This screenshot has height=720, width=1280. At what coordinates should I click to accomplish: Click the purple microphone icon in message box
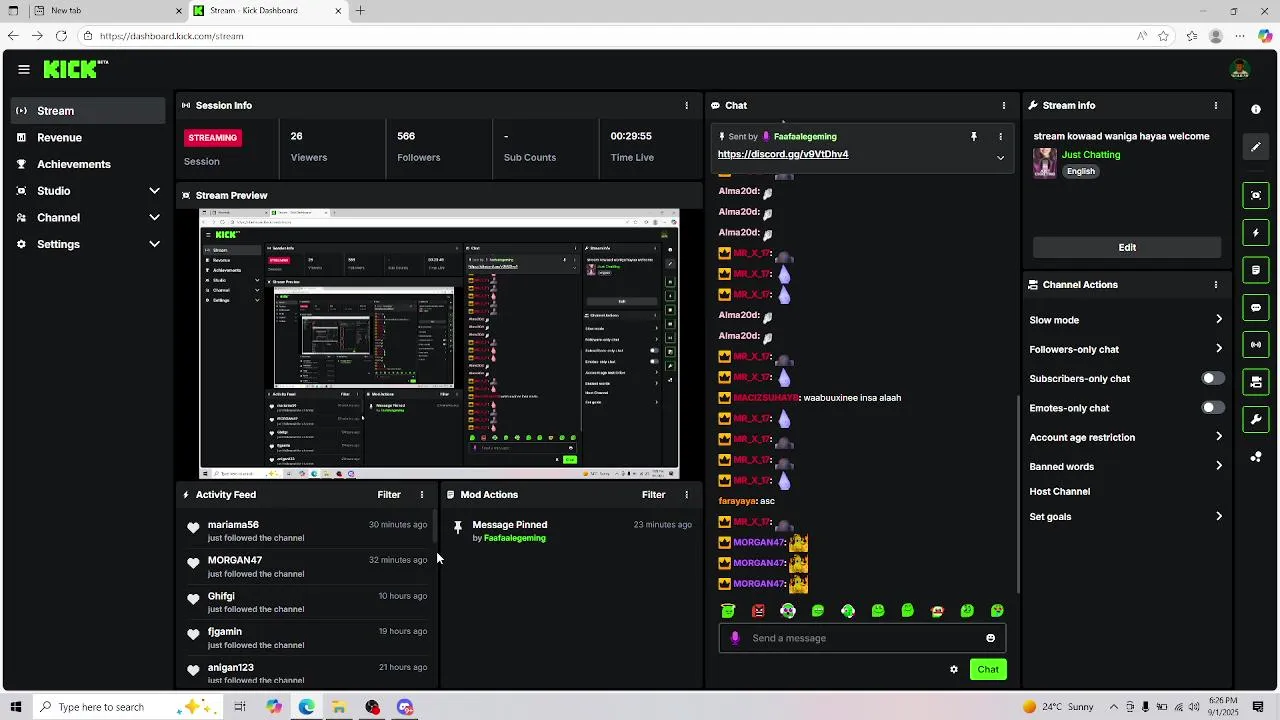[x=735, y=638]
